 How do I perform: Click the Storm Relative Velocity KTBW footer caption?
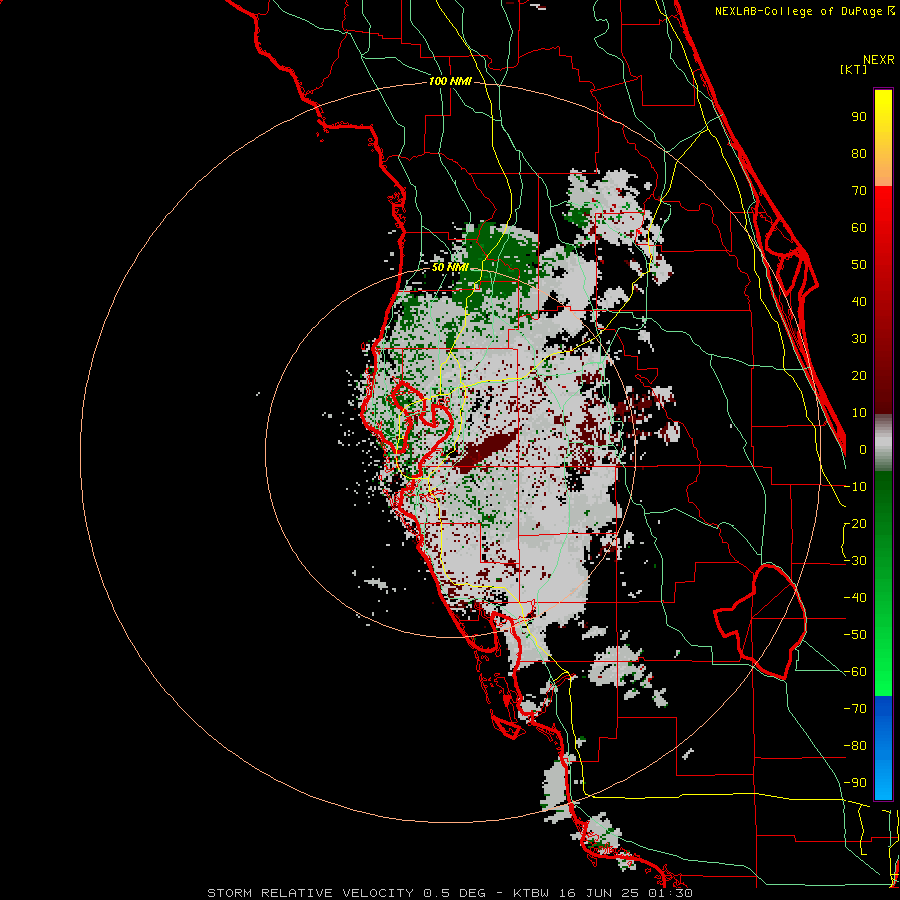[x=449, y=893]
